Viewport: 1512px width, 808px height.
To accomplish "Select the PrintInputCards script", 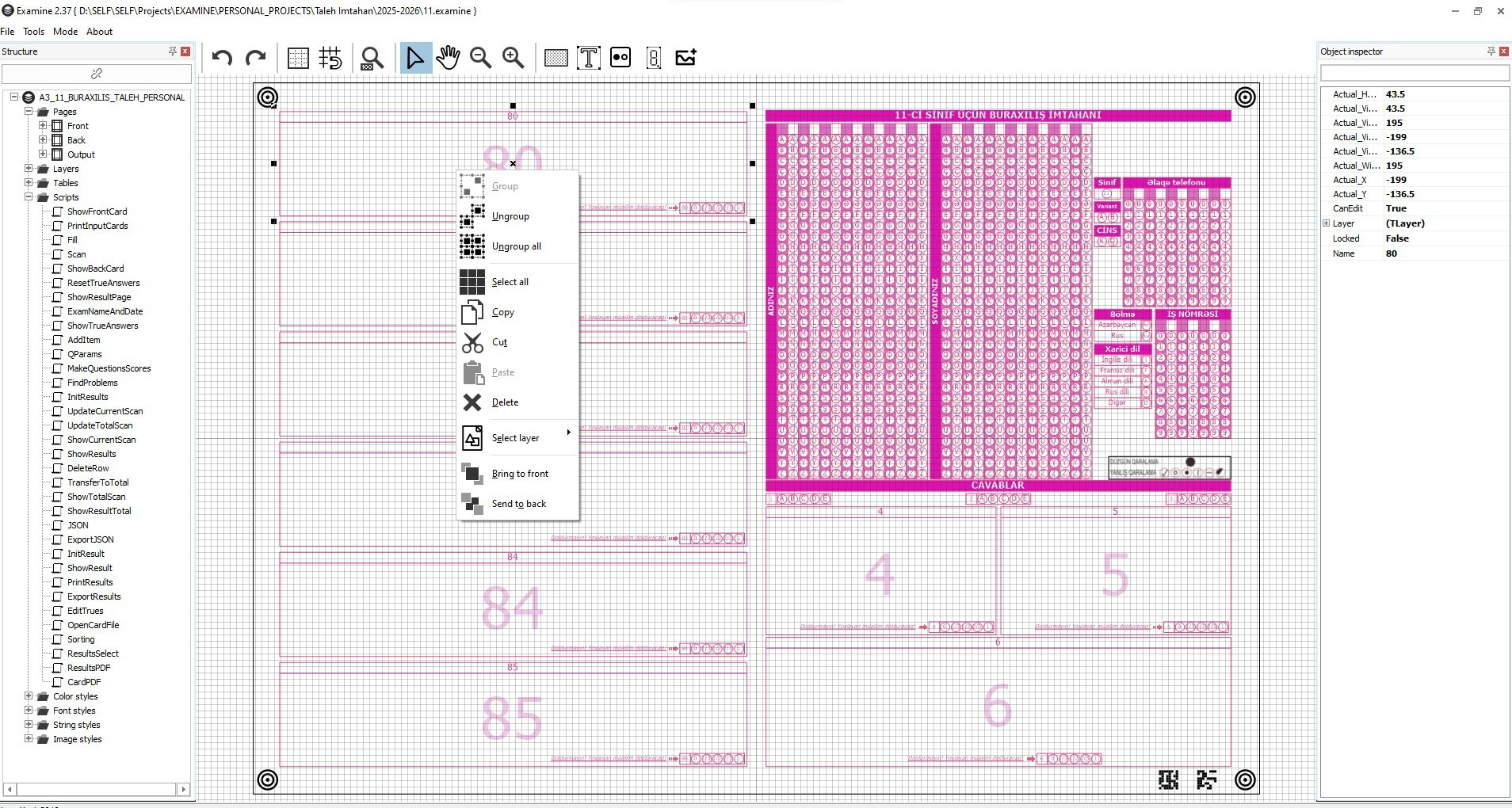I will 97,226.
